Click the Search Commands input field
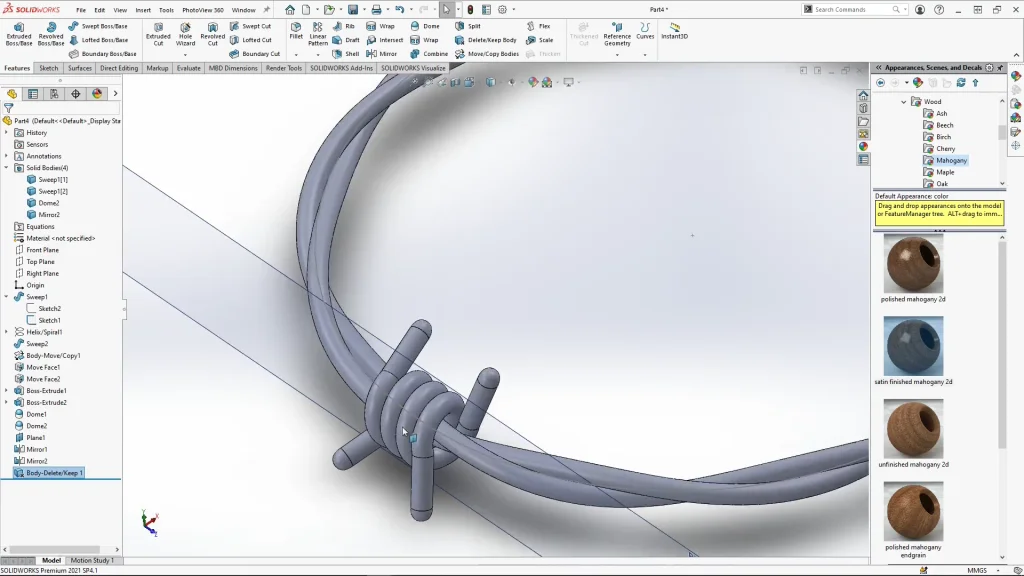The image size is (1024, 576). pyautogui.click(x=850, y=10)
